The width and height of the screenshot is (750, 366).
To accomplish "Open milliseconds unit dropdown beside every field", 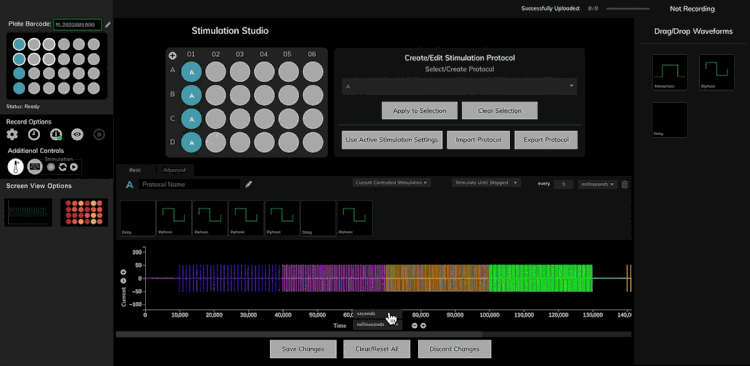I will click(597, 184).
